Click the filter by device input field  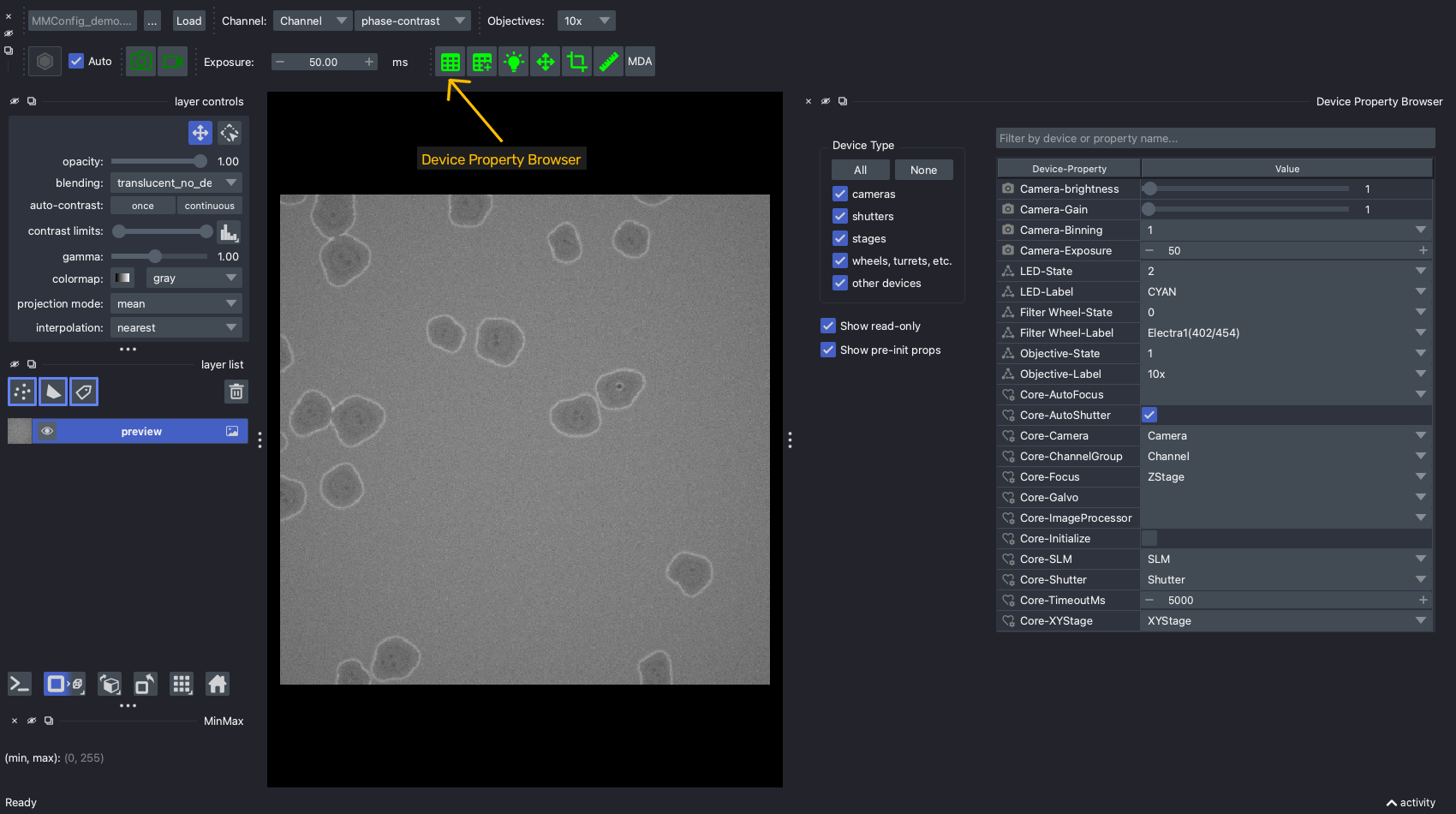[x=1215, y=138]
